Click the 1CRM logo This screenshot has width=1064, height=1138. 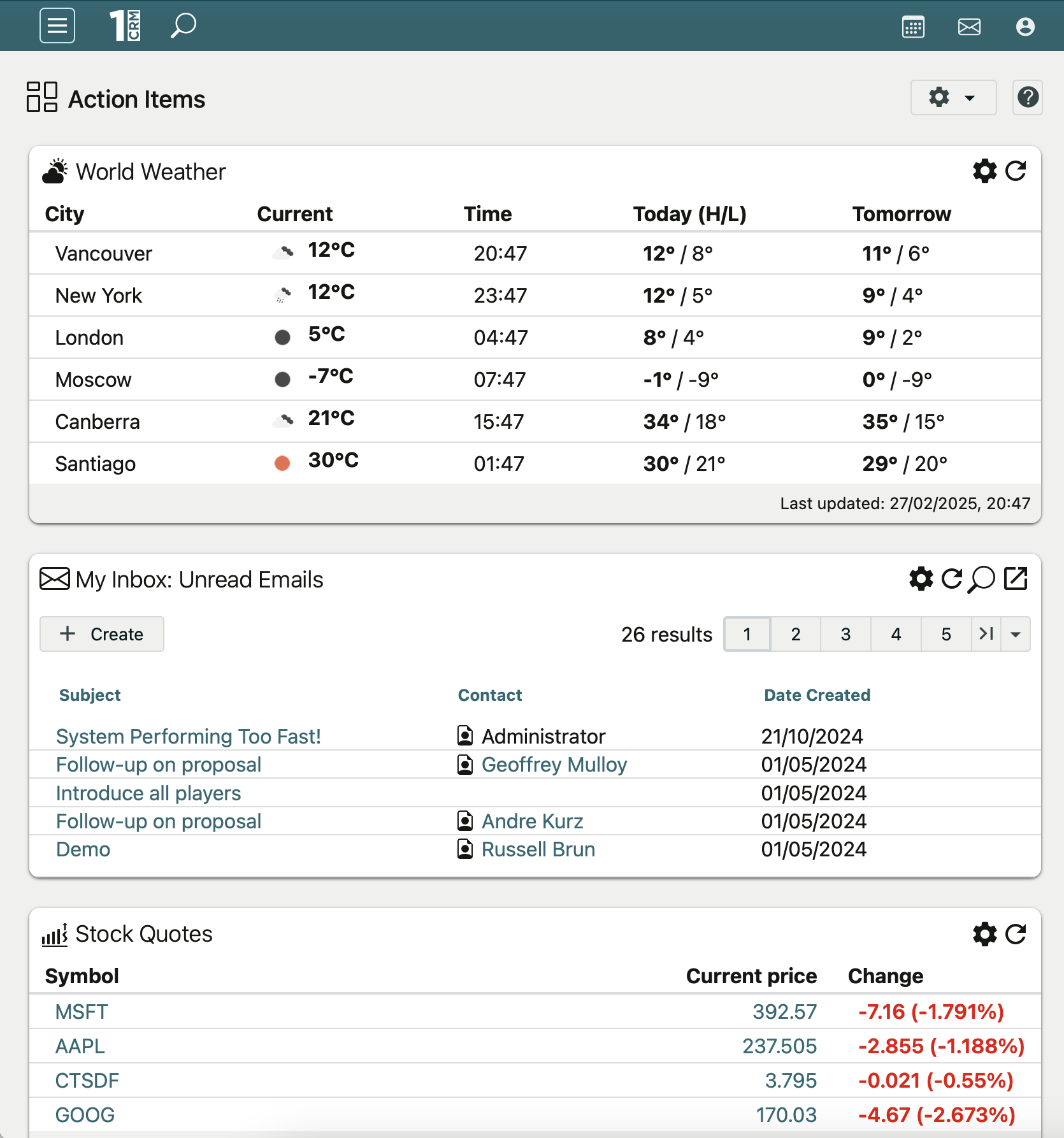[125, 25]
